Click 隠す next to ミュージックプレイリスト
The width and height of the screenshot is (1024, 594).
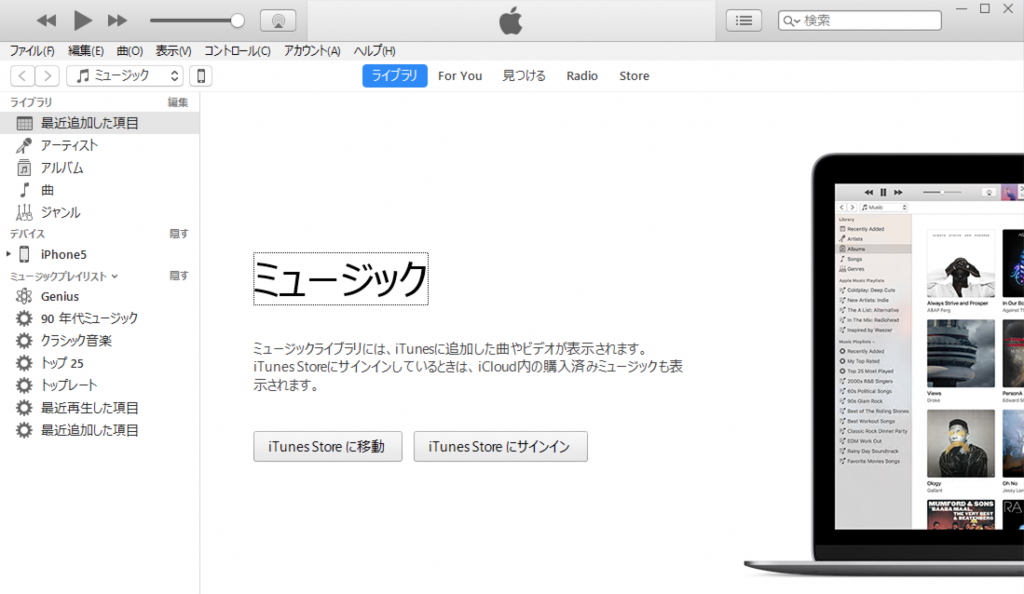(179, 276)
